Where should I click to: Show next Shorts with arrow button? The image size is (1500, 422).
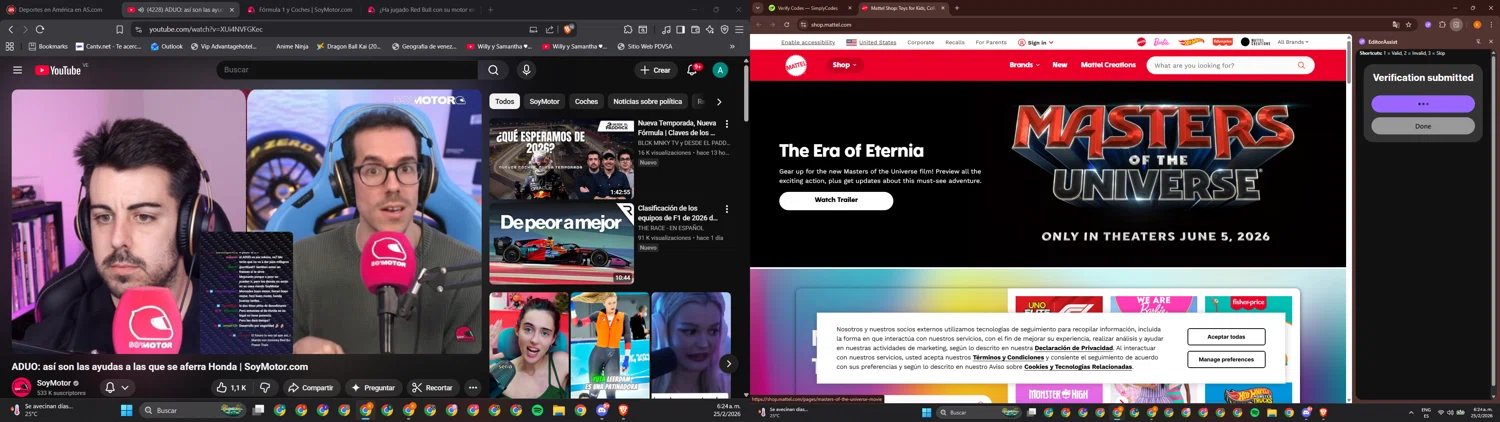tap(728, 364)
